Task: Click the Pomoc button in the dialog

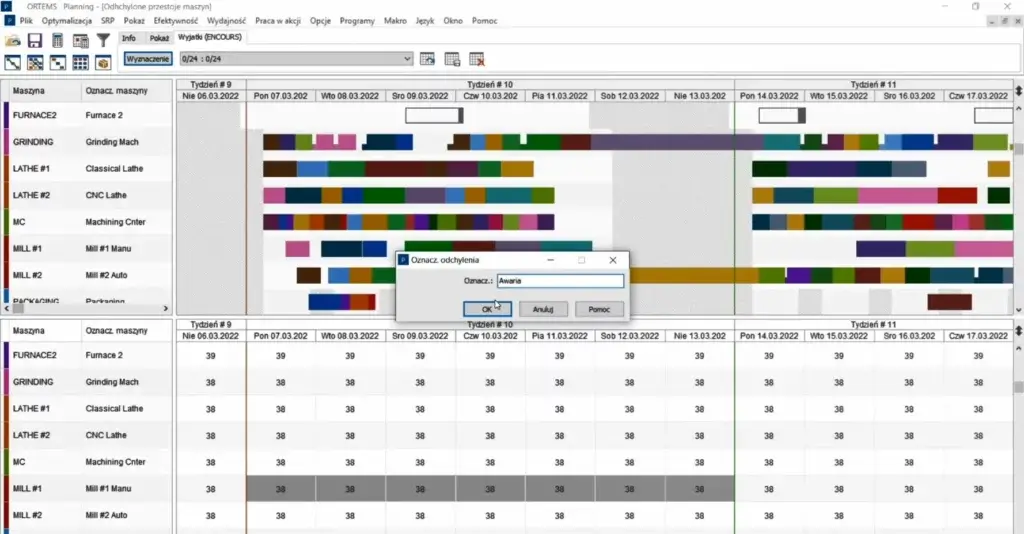Action: [x=599, y=310]
